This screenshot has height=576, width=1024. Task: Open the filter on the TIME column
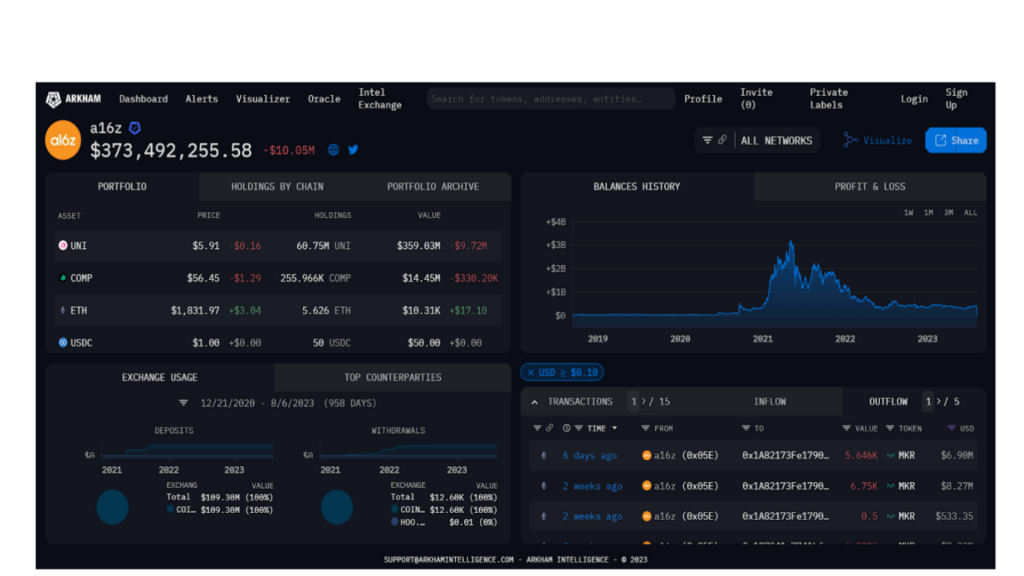point(579,428)
